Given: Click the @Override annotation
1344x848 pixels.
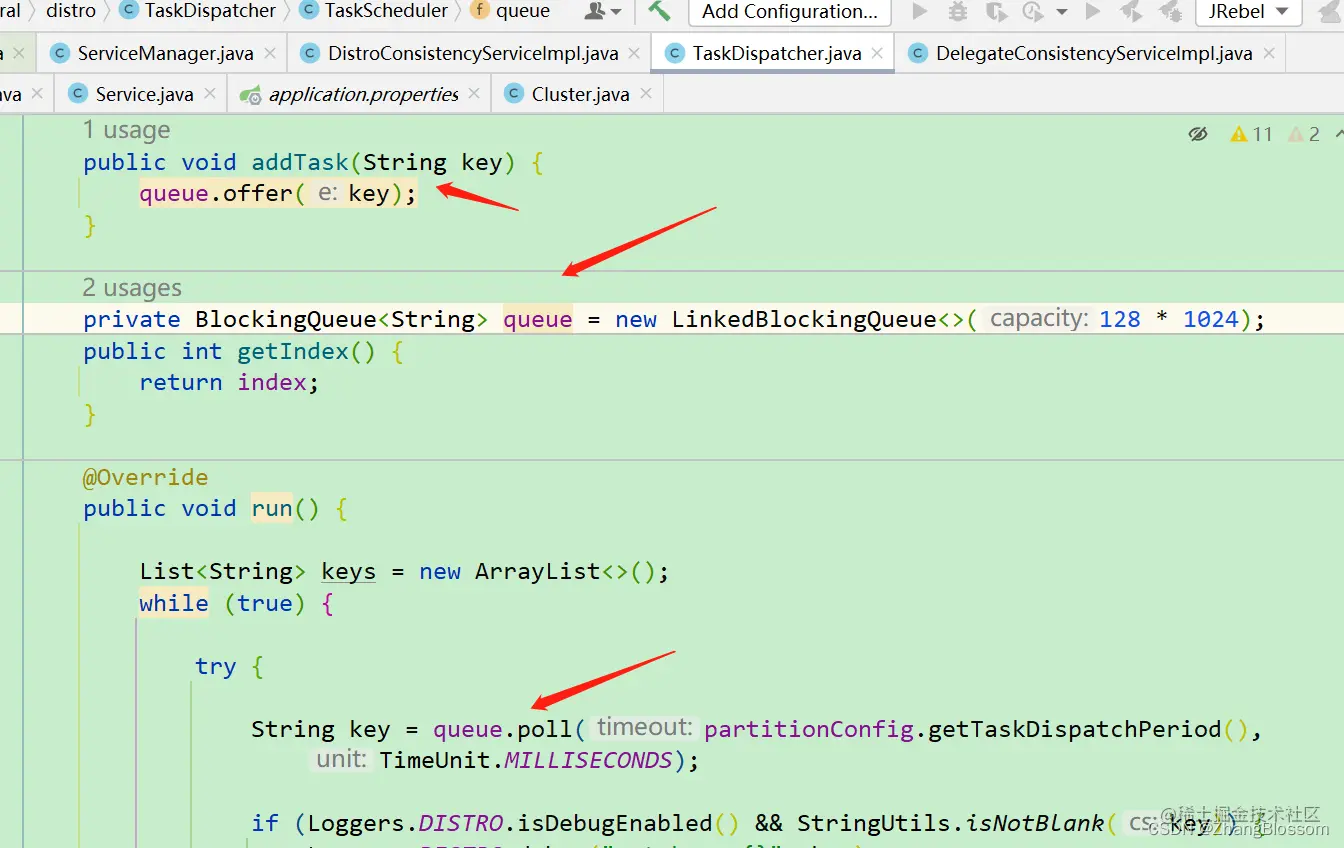Looking at the screenshot, I should coord(146,477).
